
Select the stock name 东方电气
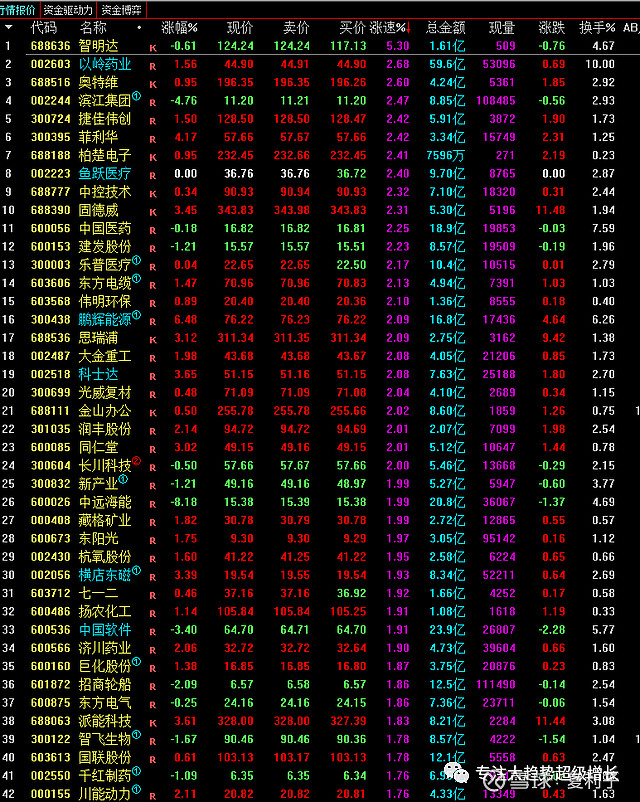coord(105,703)
